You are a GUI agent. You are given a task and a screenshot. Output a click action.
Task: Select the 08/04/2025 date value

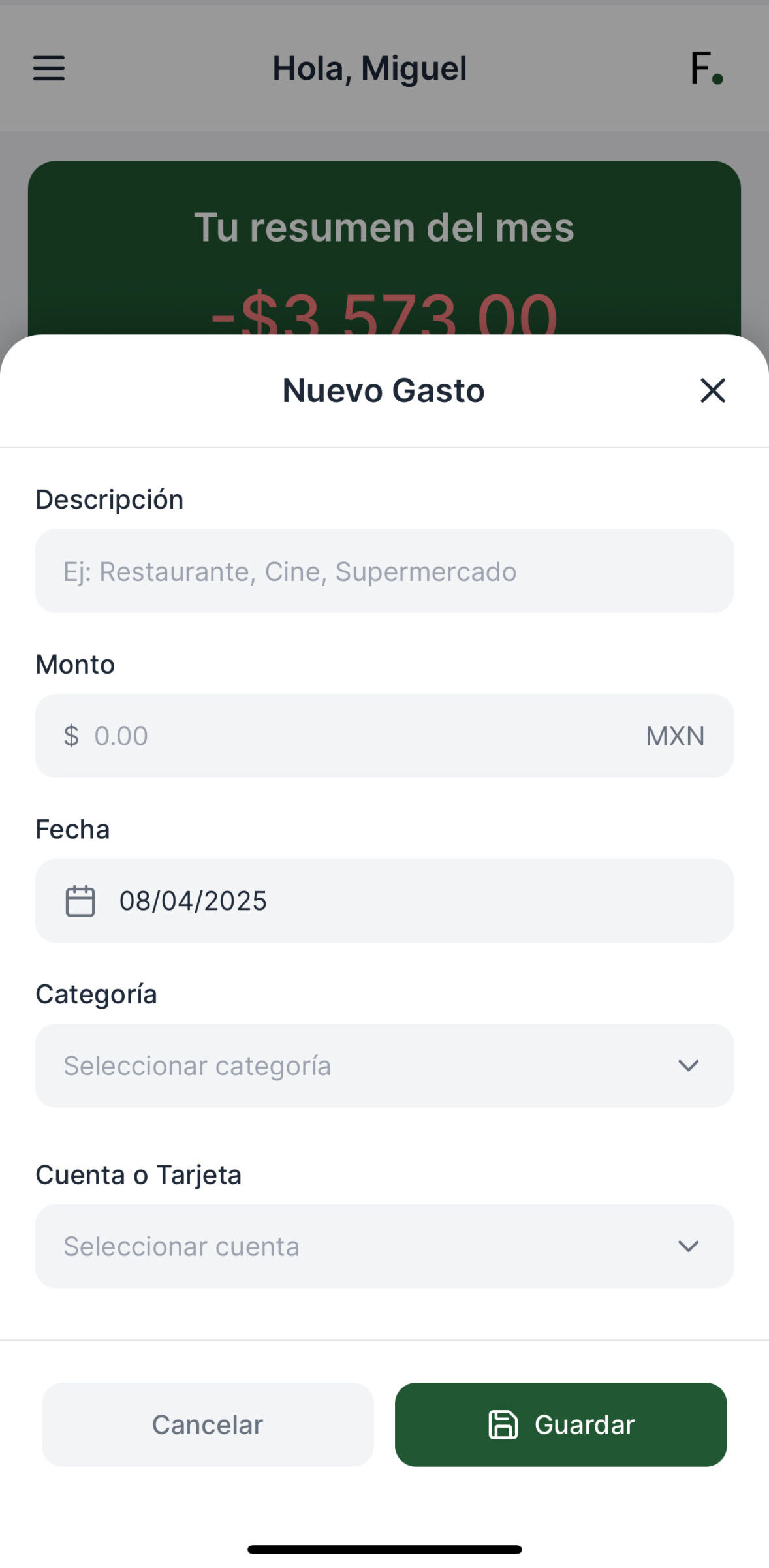coord(193,901)
